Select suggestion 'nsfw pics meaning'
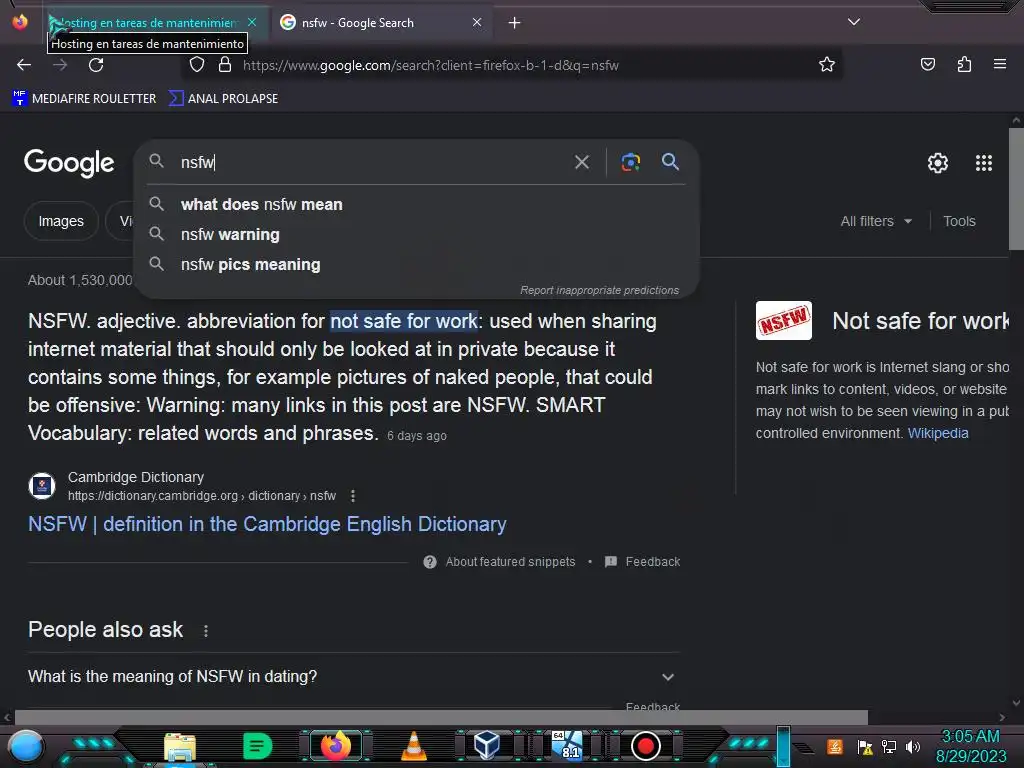Image resolution: width=1024 pixels, height=768 pixels. point(416,264)
